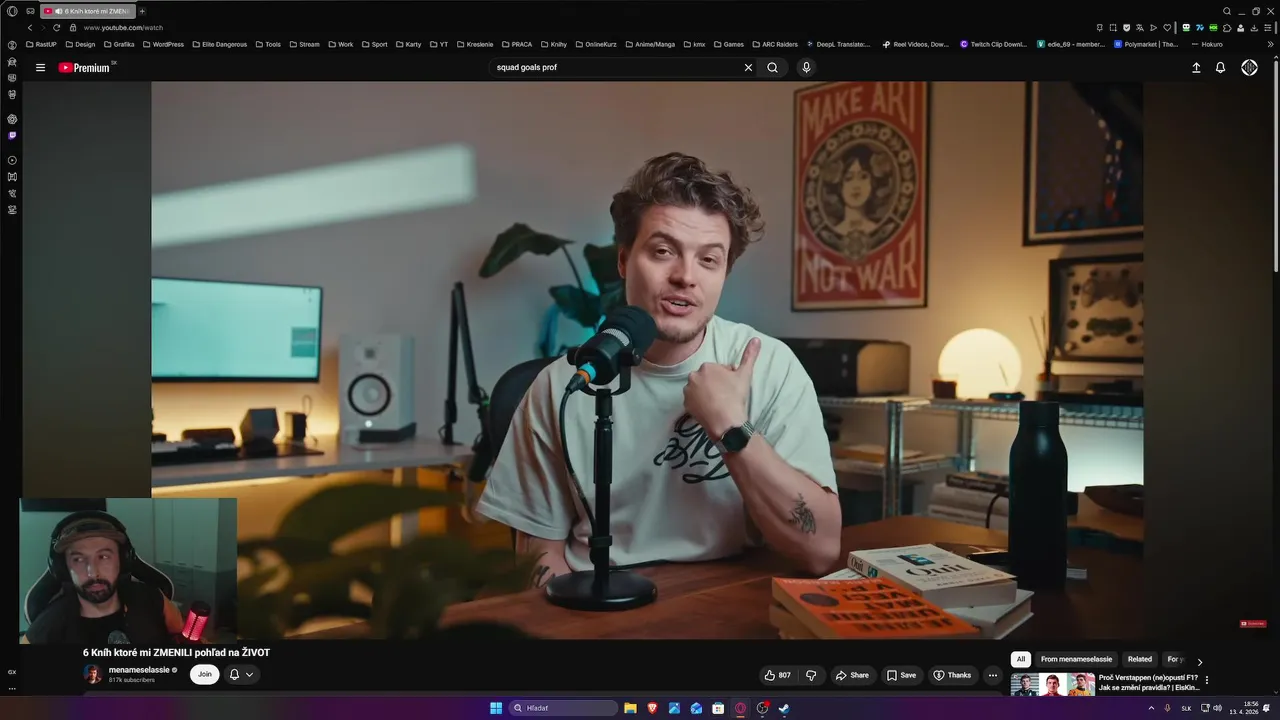The width and height of the screenshot is (1280, 720).
Task: Open the Twitch Clip Downloader bookmark
Action: pos(993,44)
